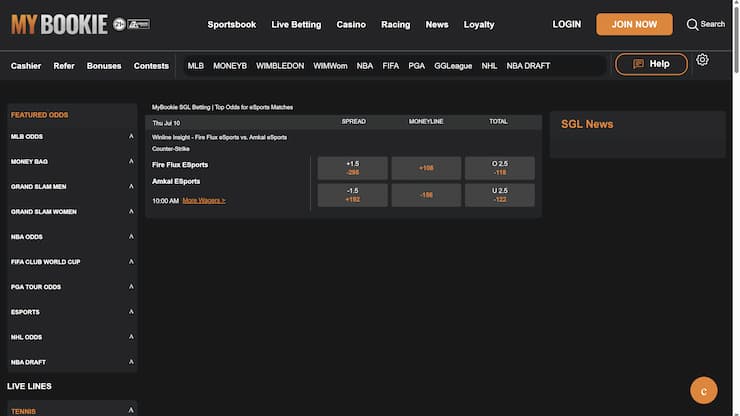
Task: Select the WIMWom quick link
Action: (330, 66)
